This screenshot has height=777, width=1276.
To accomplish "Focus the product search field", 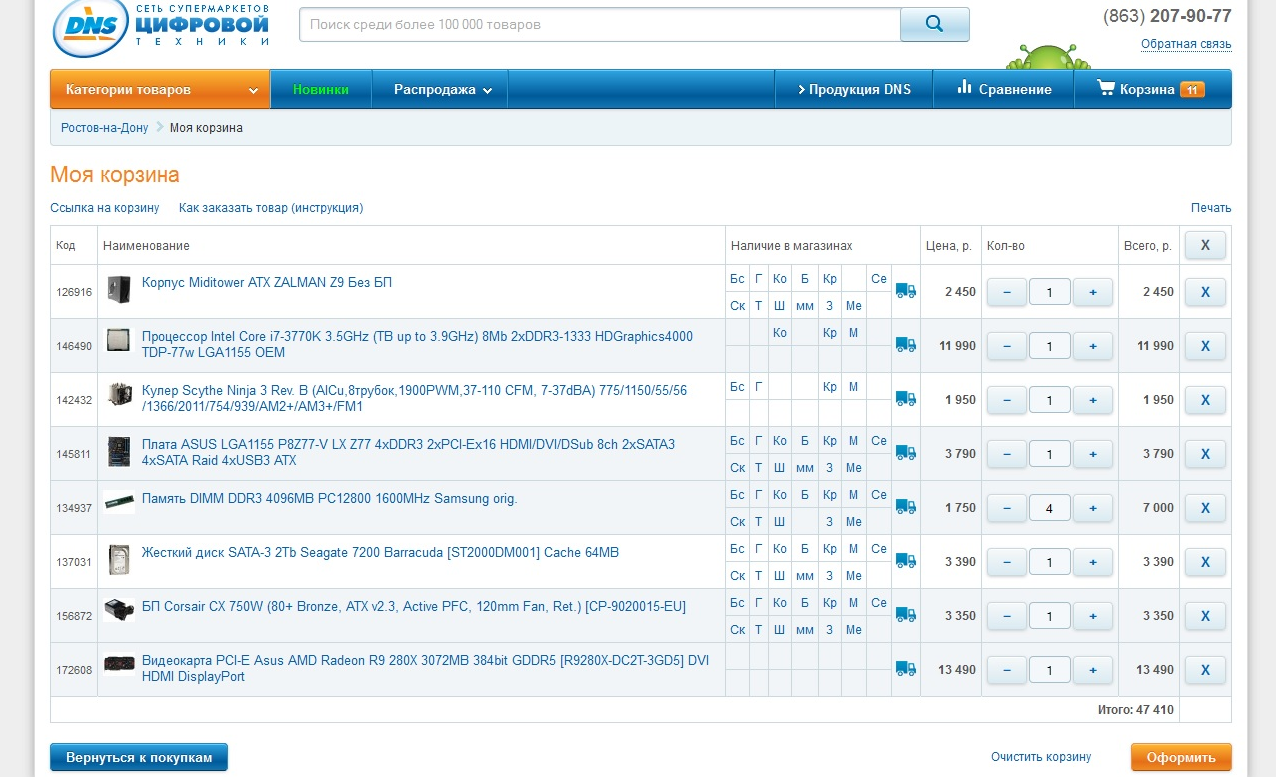I will 600,24.
